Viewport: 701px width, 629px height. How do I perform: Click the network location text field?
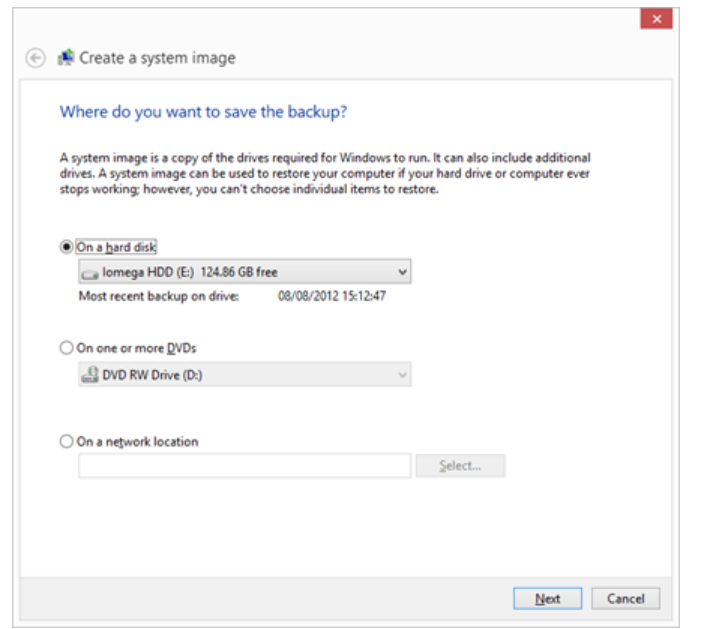pos(245,466)
